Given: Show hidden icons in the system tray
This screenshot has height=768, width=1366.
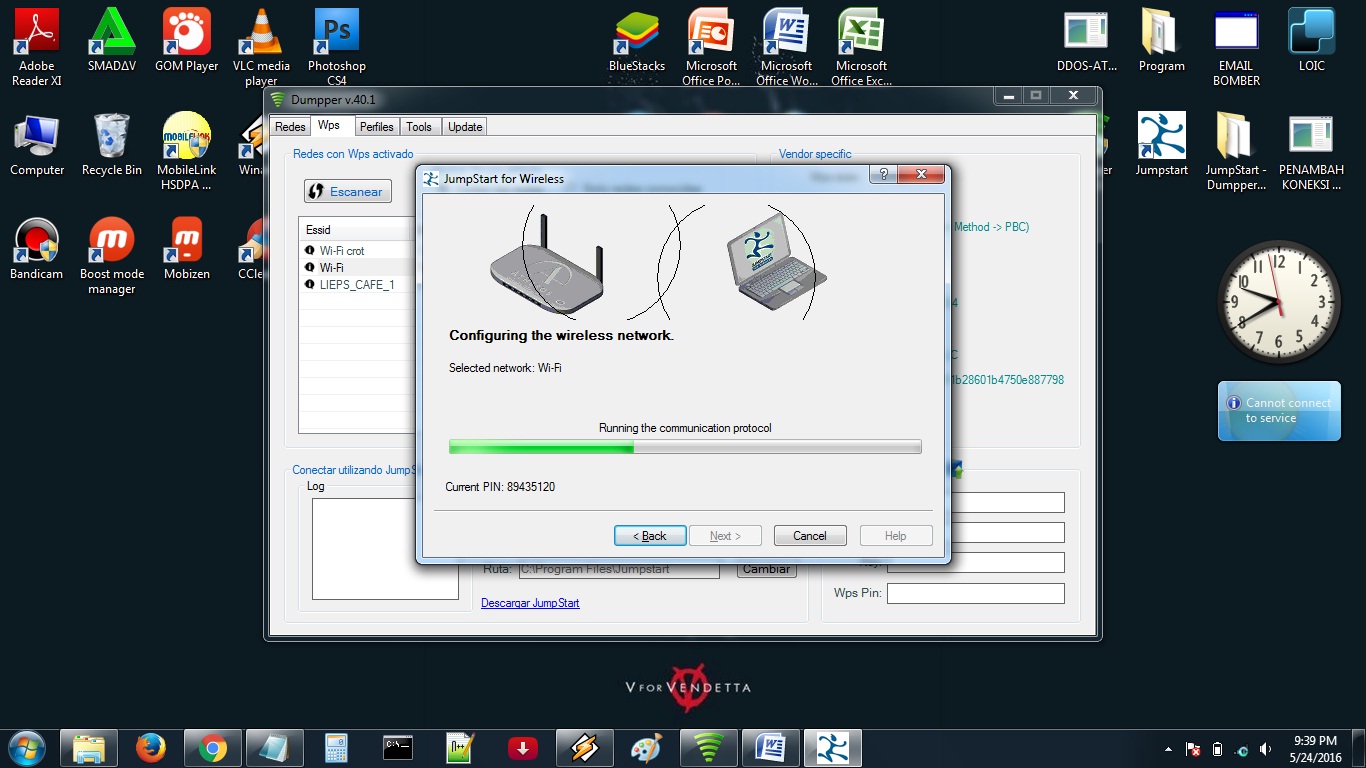Looking at the screenshot, I should [1166, 747].
